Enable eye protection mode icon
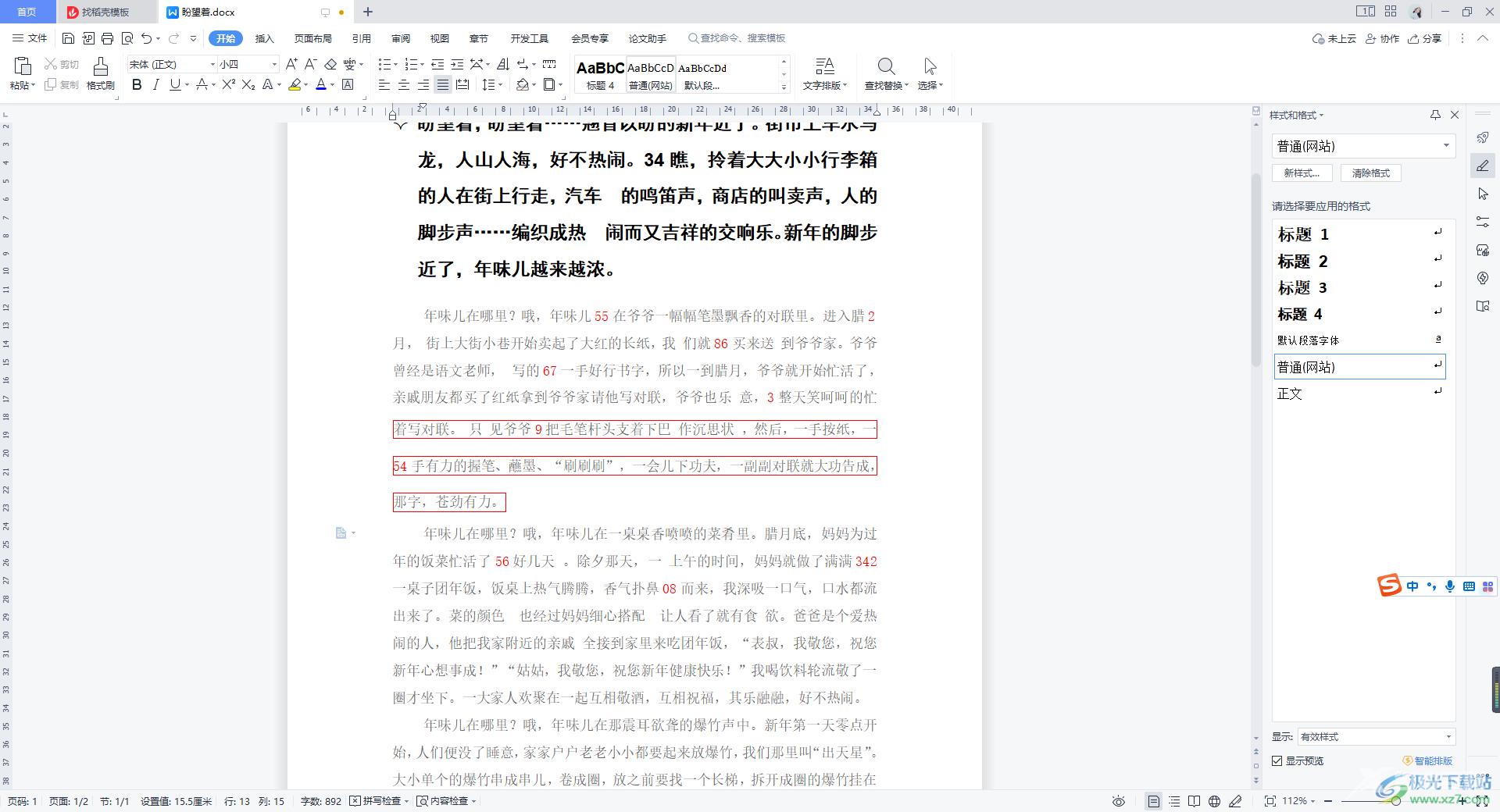Viewport: 1500px width, 812px height. tap(1119, 801)
